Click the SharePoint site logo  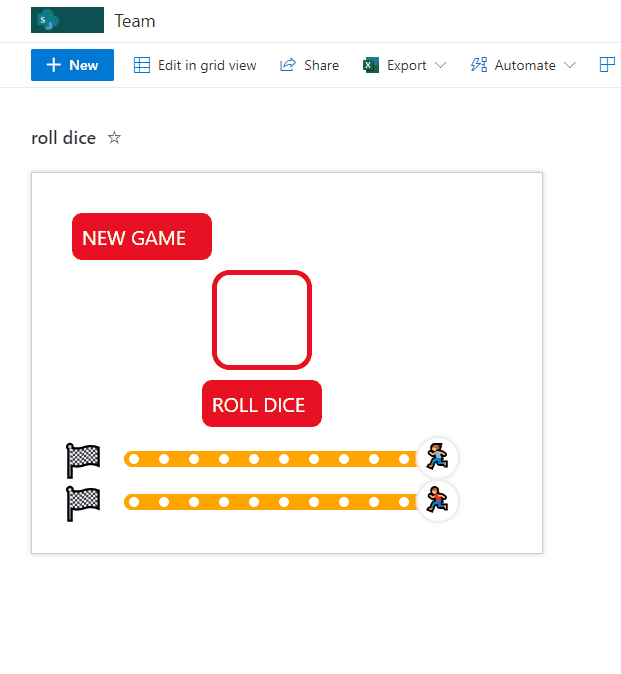point(67,20)
